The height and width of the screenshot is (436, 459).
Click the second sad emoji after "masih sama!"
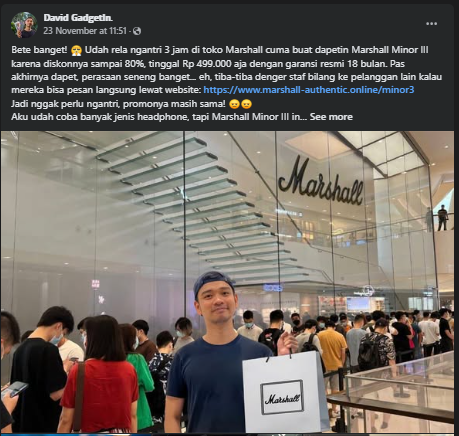[246, 104]
